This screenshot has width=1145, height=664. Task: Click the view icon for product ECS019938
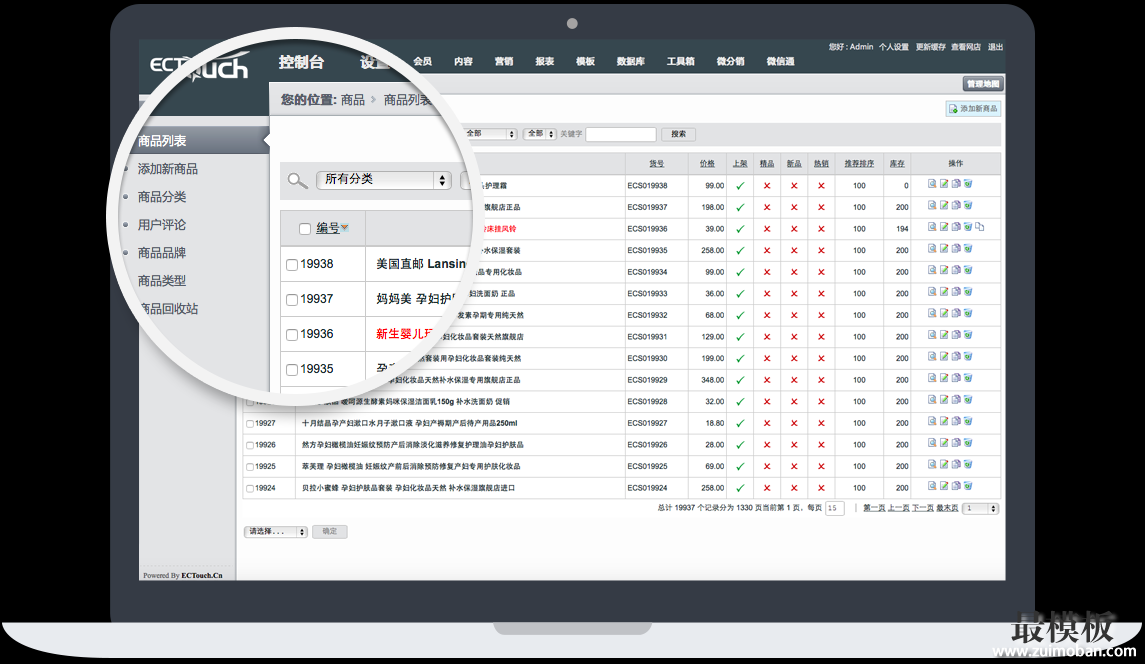[x=932, y=185]
